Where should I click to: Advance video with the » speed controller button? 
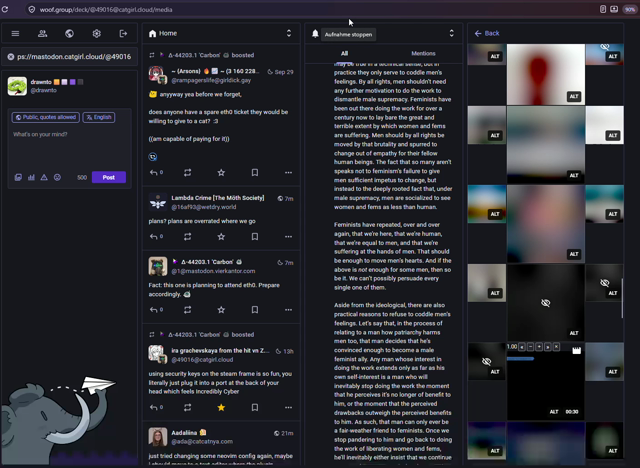pos(548,347)
